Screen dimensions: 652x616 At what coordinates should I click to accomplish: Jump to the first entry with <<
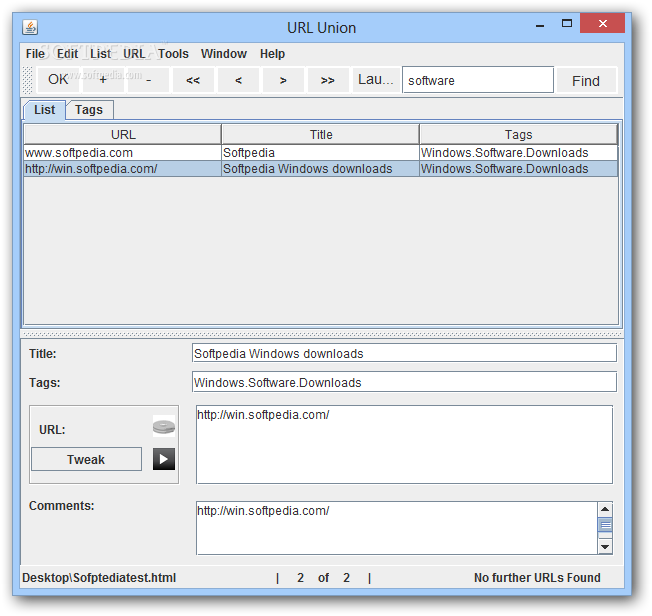(193, 79)
